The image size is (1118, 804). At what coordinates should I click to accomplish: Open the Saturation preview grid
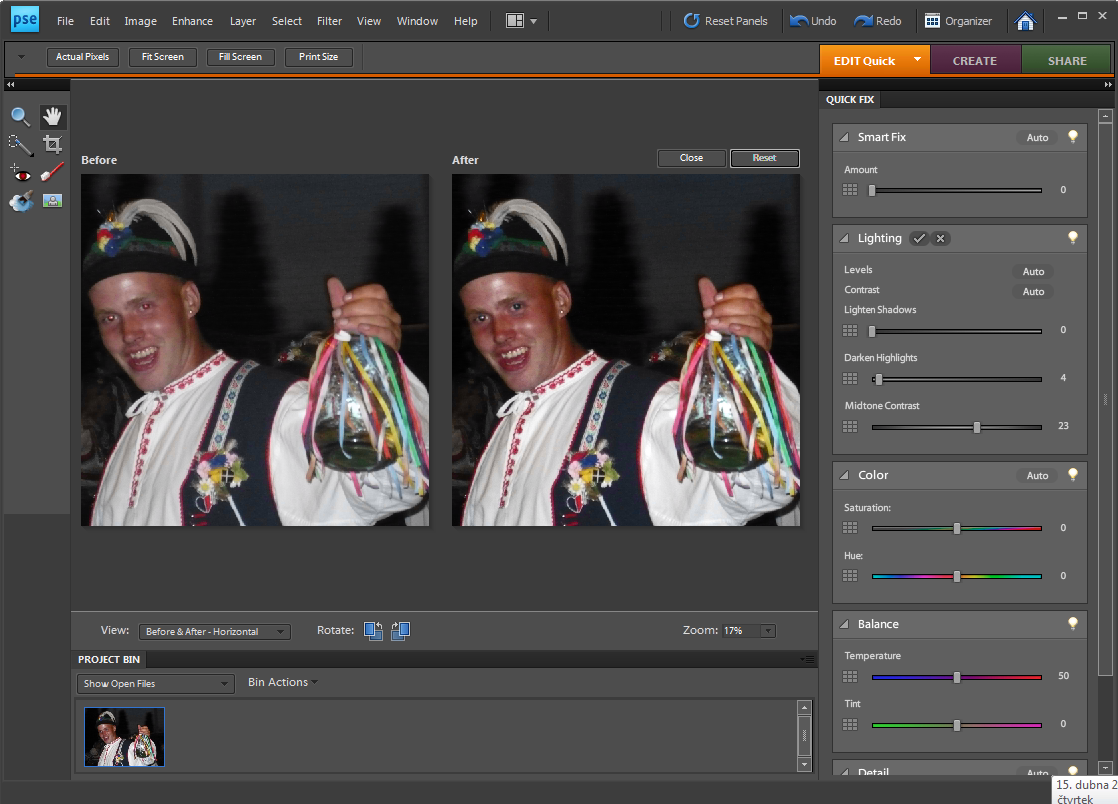tap(850, 528)
